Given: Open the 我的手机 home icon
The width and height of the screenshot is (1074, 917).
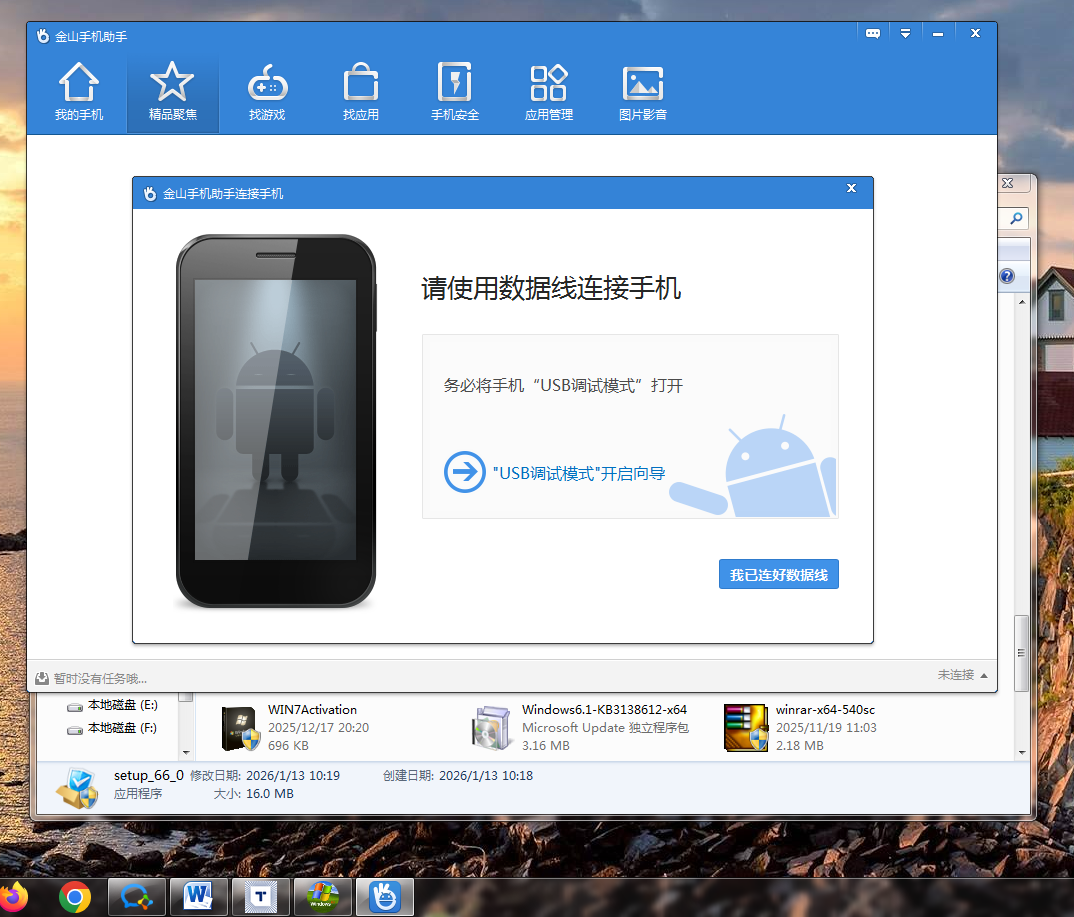Looking at the screenshot, I should pyautogui.click(x=79, y=83).
